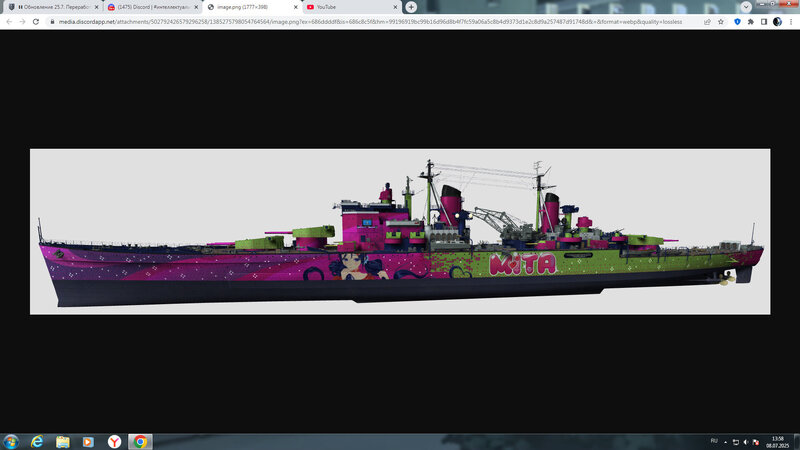800x450 pixels.
Task: Close the Discord tab
Action: click(x=196, y=7)
